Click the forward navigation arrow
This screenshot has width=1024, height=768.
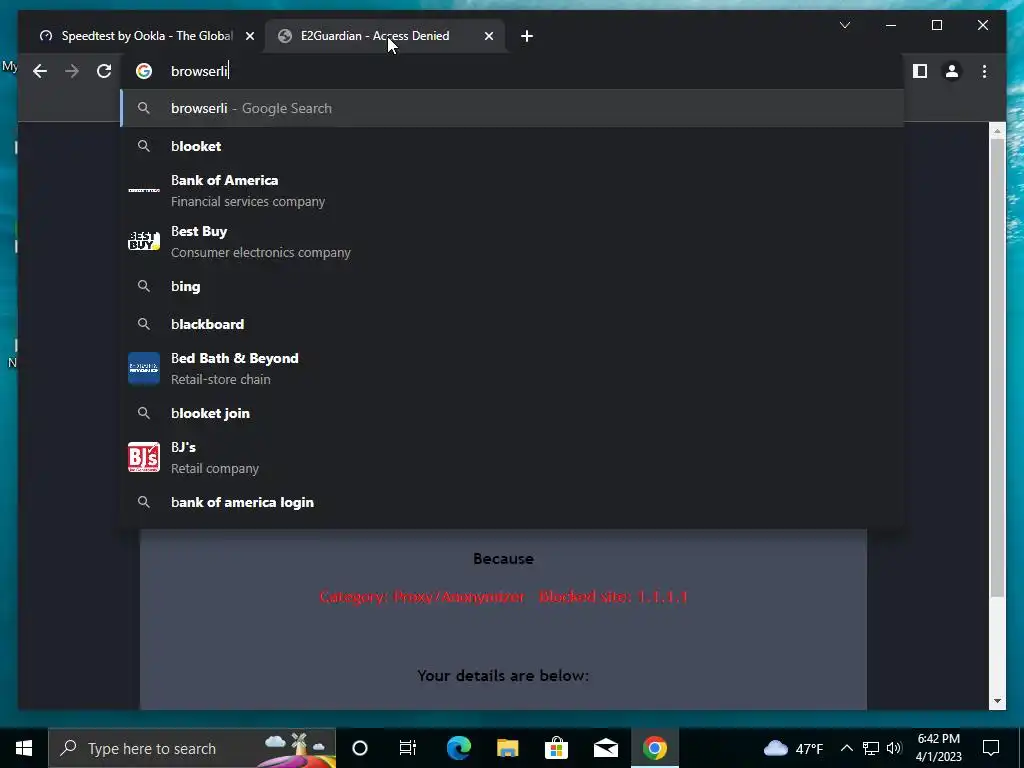tap(72, 71)
